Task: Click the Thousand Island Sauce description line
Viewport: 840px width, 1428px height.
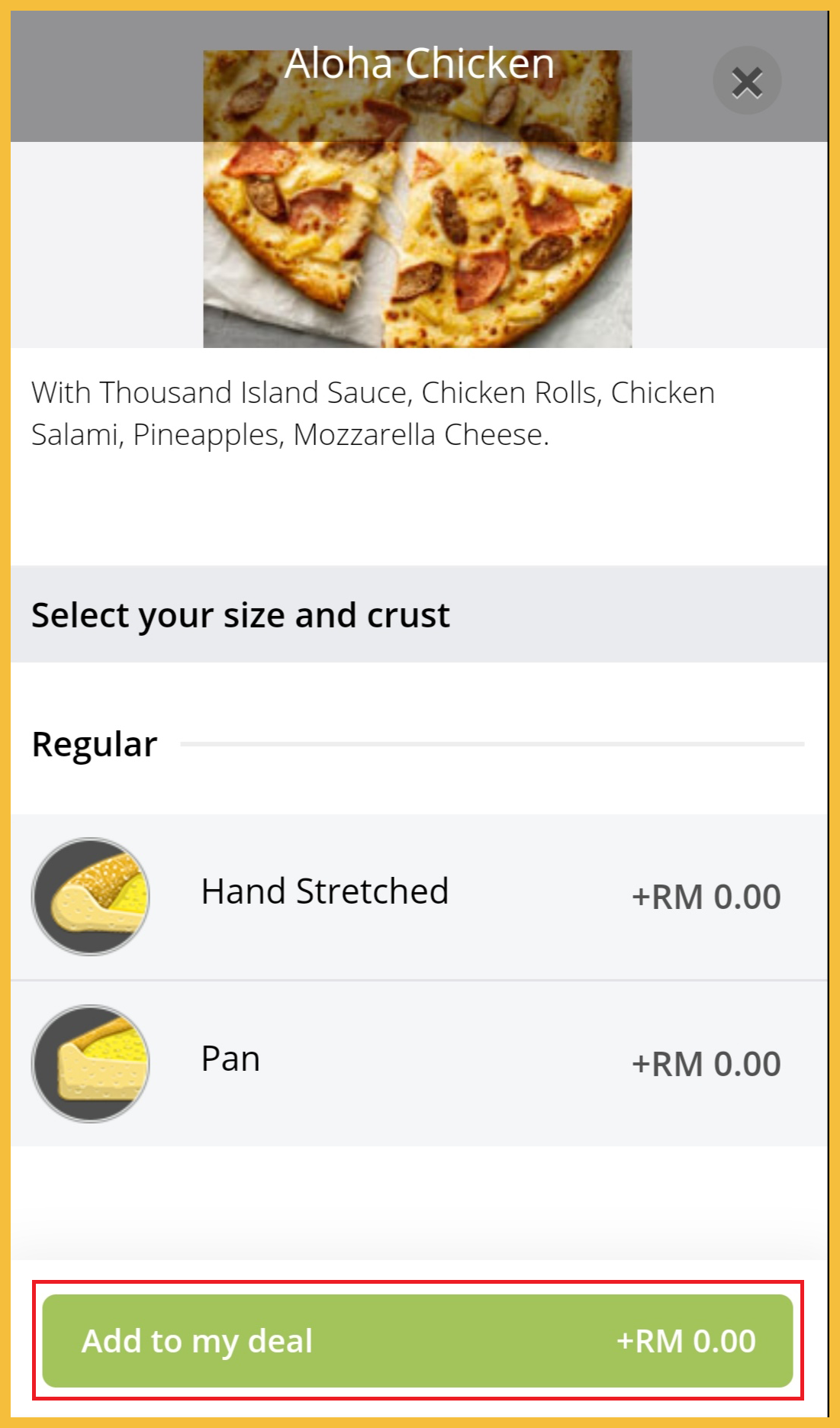Action: [373, 393]
